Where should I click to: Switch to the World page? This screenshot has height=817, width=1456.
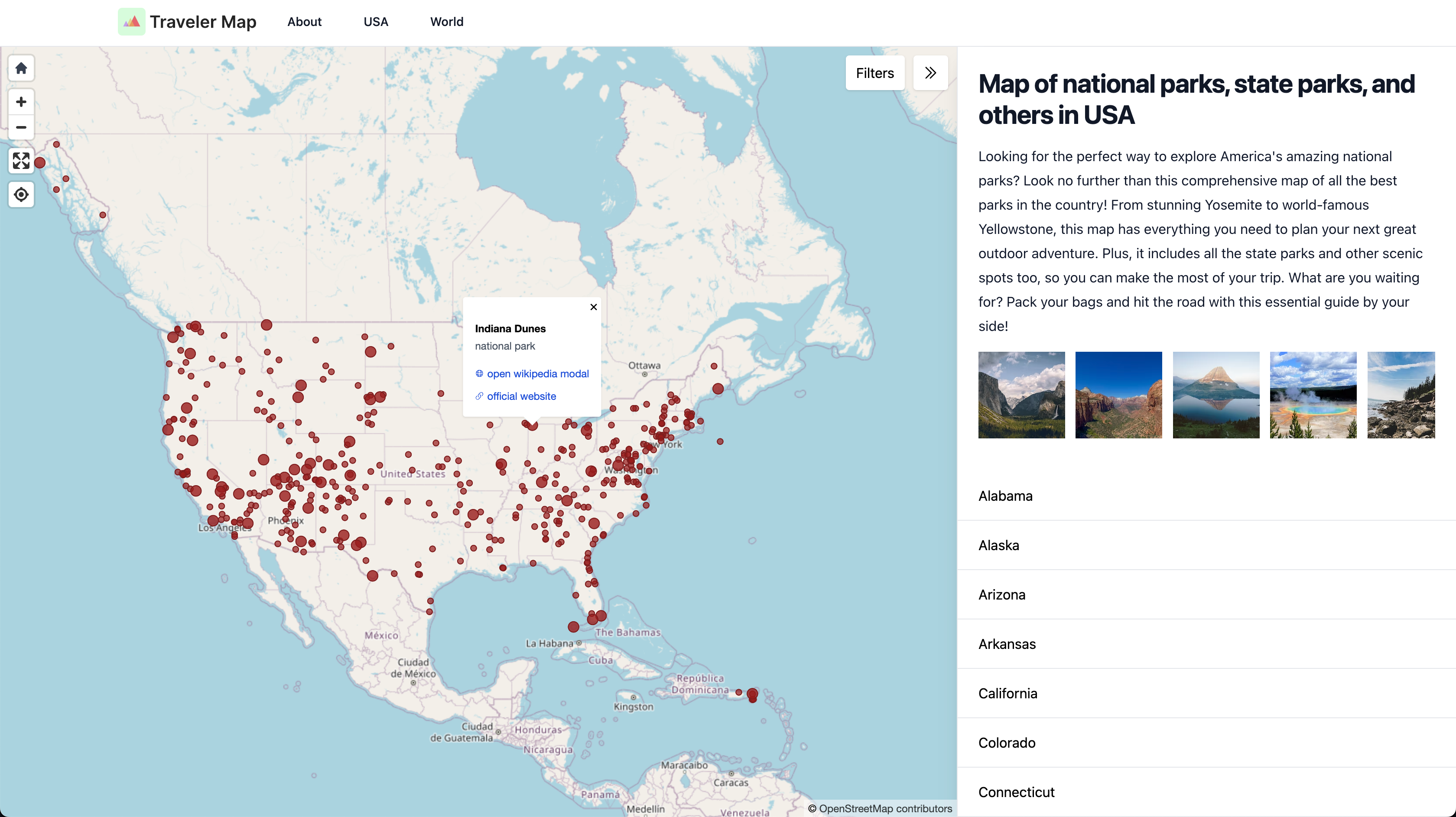(446, 22)
